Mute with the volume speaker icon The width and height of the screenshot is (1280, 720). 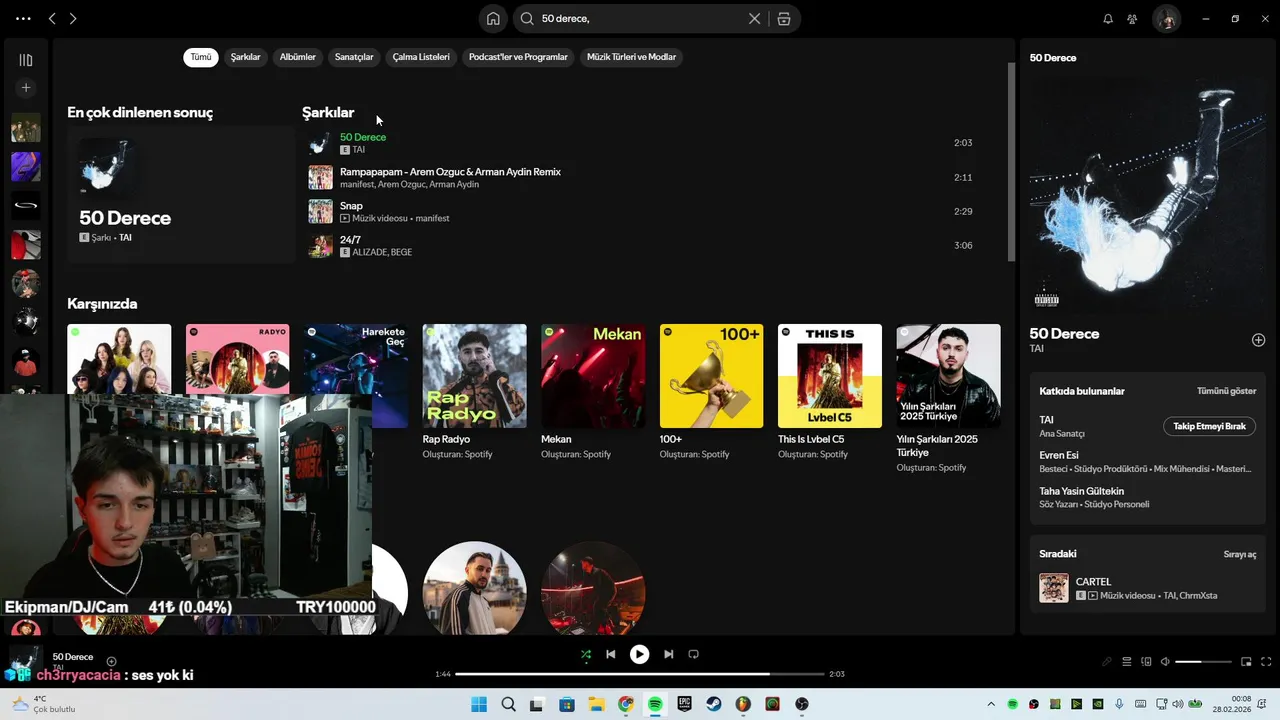[x=1165, y=661]
